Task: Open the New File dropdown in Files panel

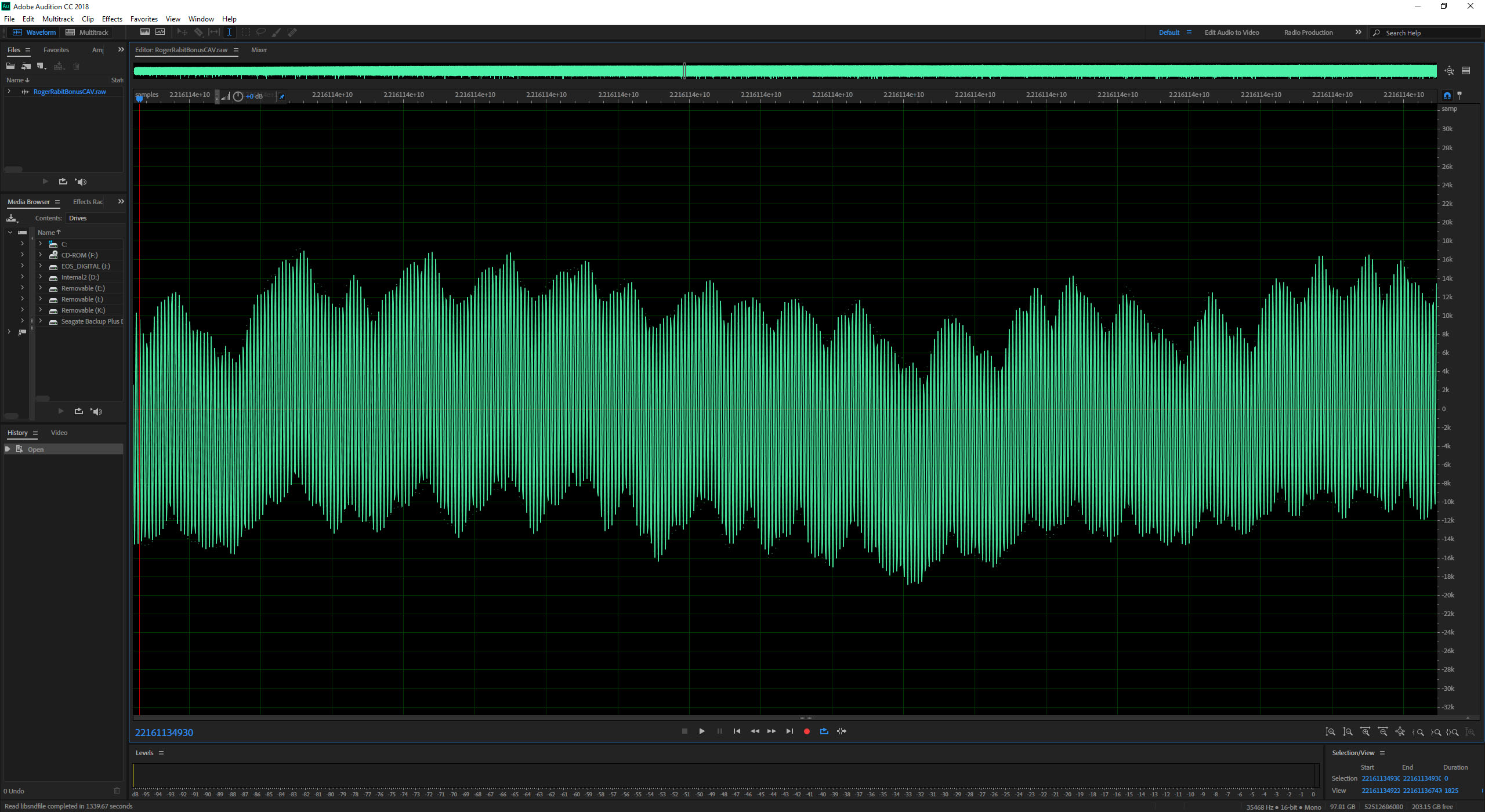Action: pyautogui.click(x=41, y=66)
